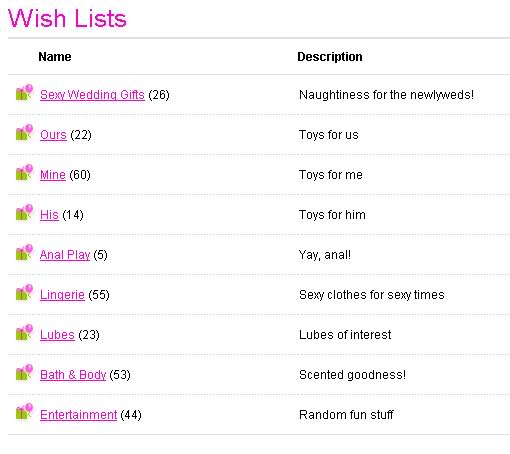Open the Lubes wish list link
The width and height of the screenshot is (510, 454).
point(57,335)
